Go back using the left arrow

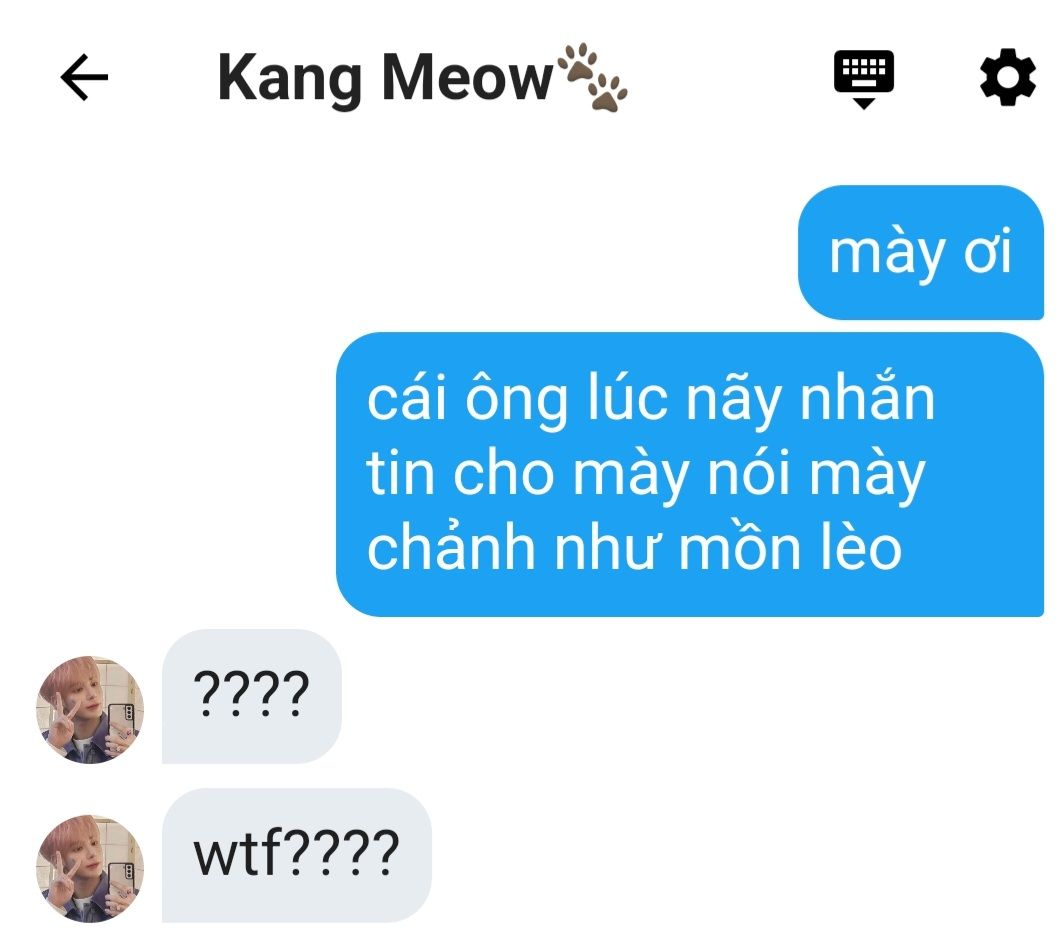click(x=85, y=77)
